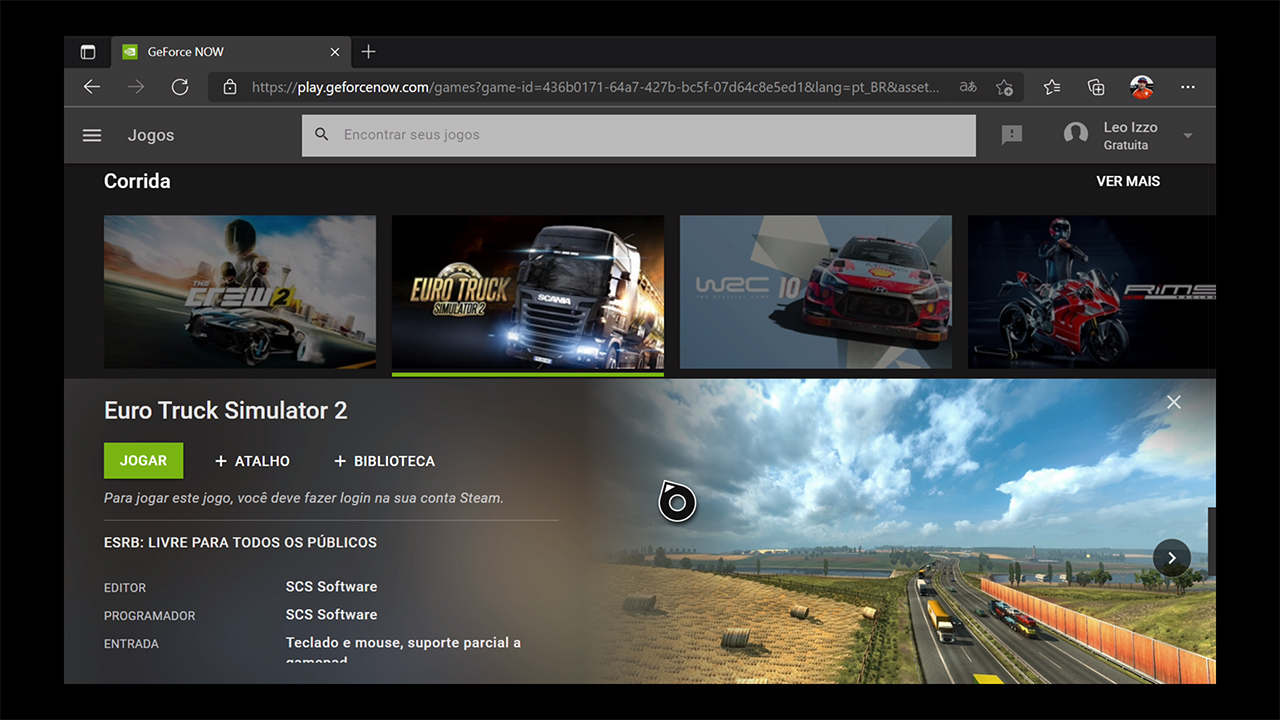Click the green JOGAR button
Screen dimensions: 1280x720
(x=144, y=461)
